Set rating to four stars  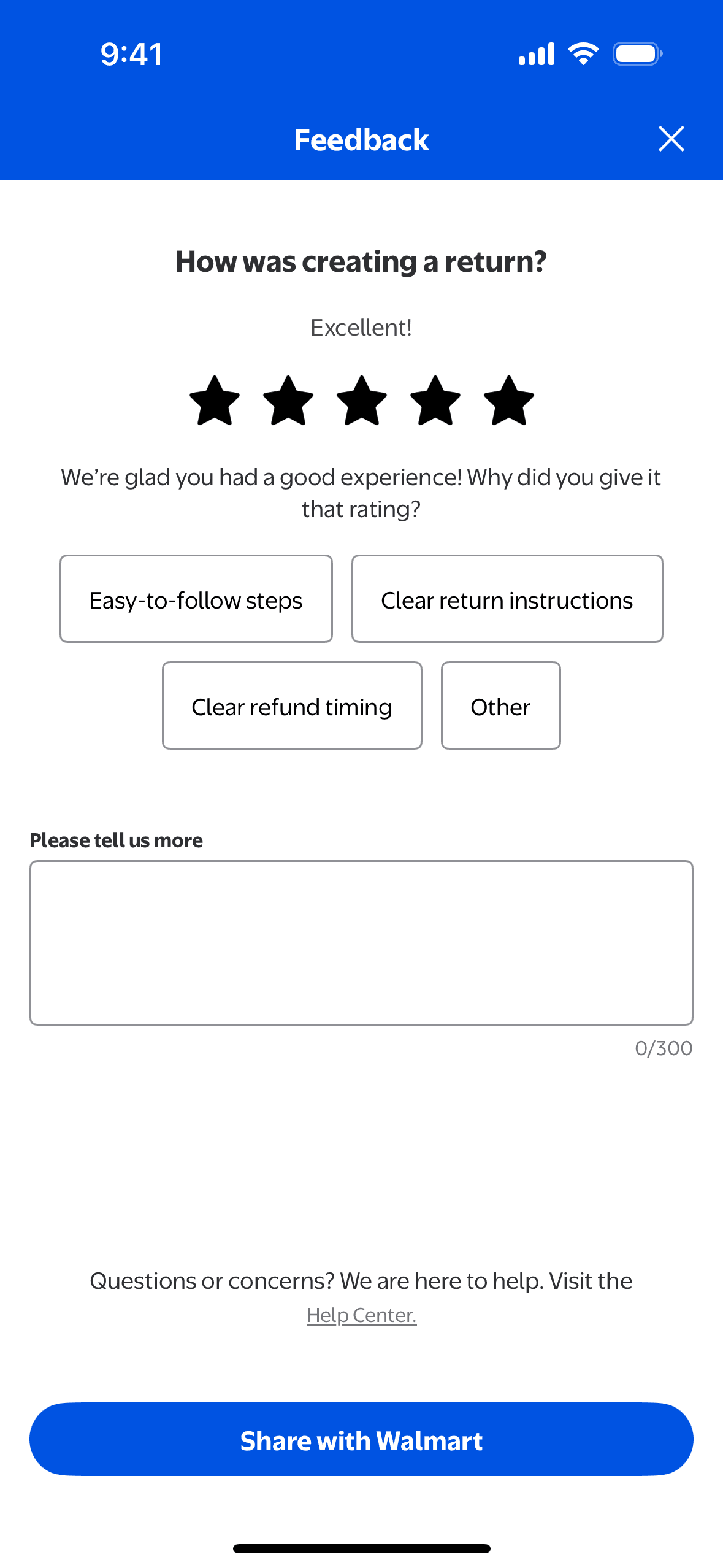435,401
